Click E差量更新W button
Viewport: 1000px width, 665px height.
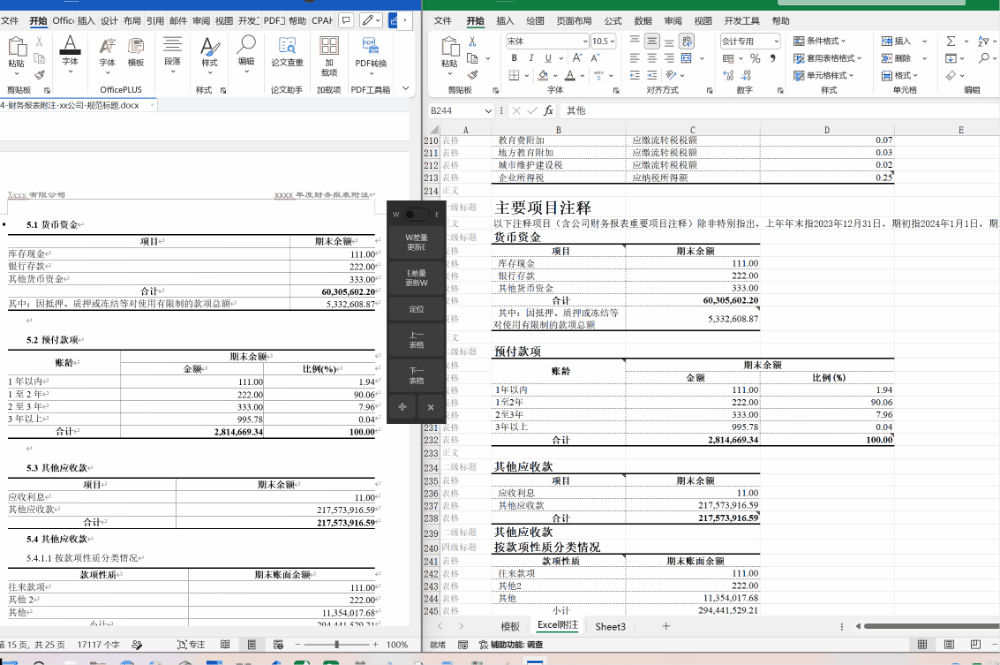416,278
